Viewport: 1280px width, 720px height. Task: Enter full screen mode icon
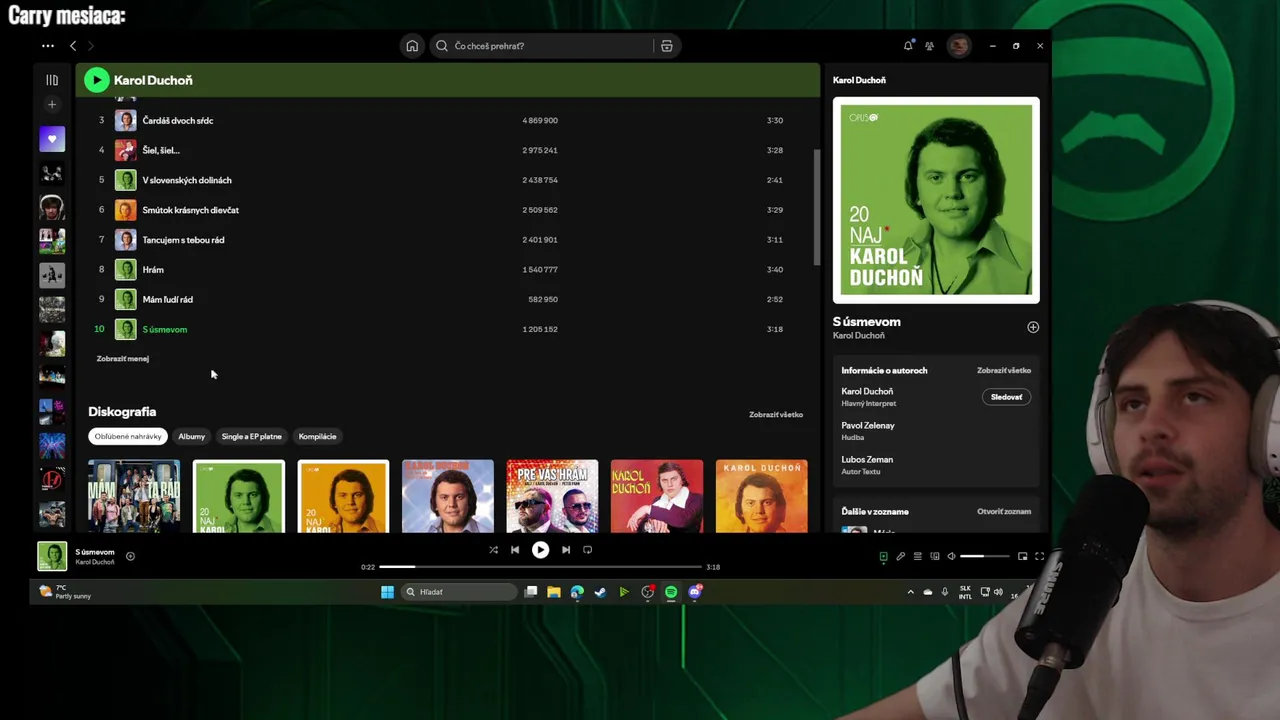click(x=1039, y=556)
